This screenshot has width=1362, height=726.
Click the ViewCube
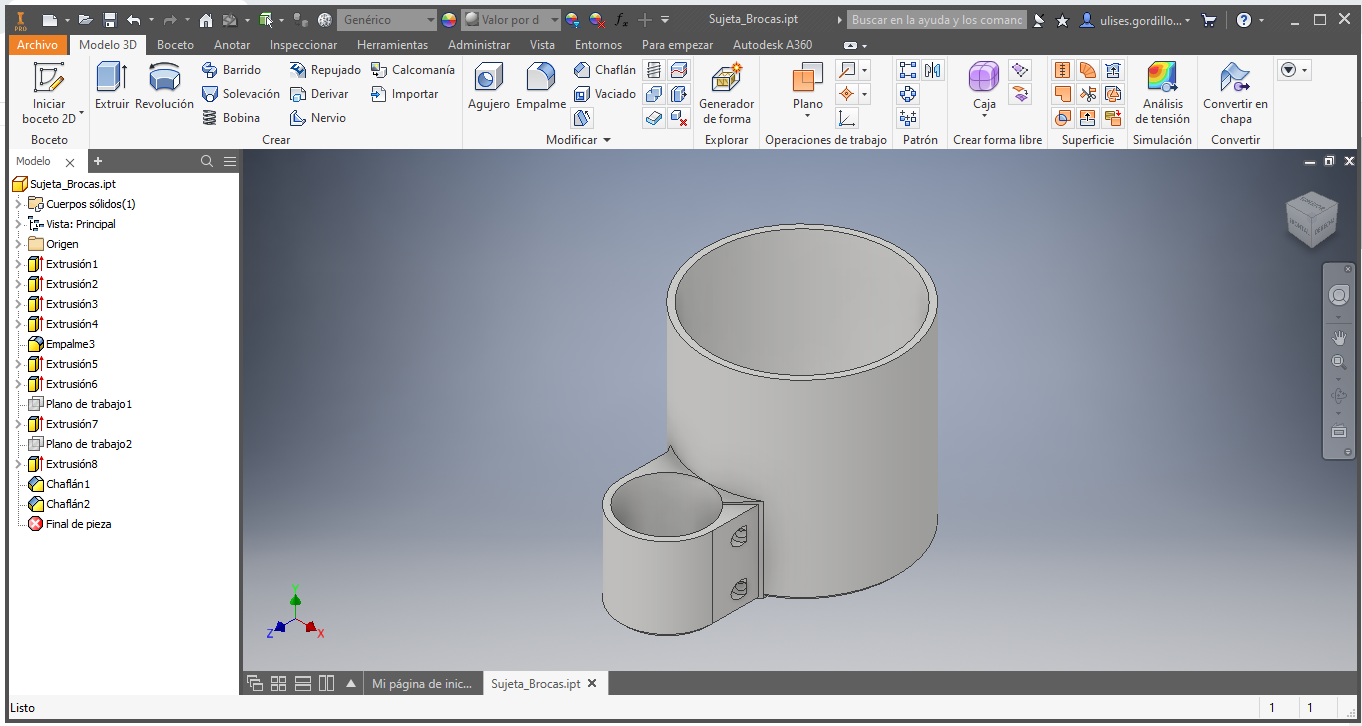click(1310, 218)
